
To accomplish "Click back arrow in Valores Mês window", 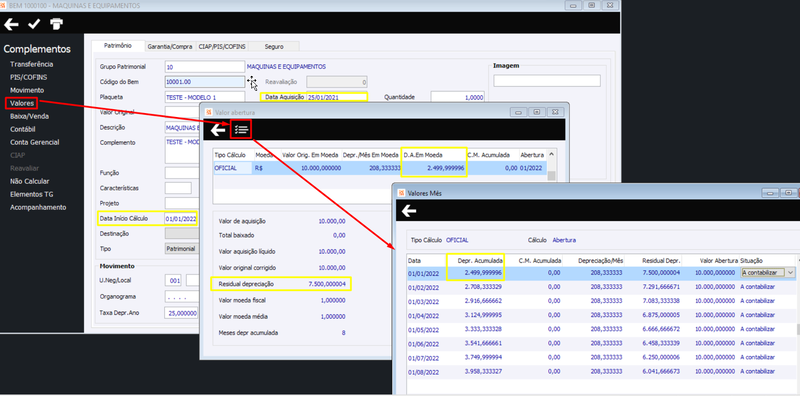I will pos(409,211).
